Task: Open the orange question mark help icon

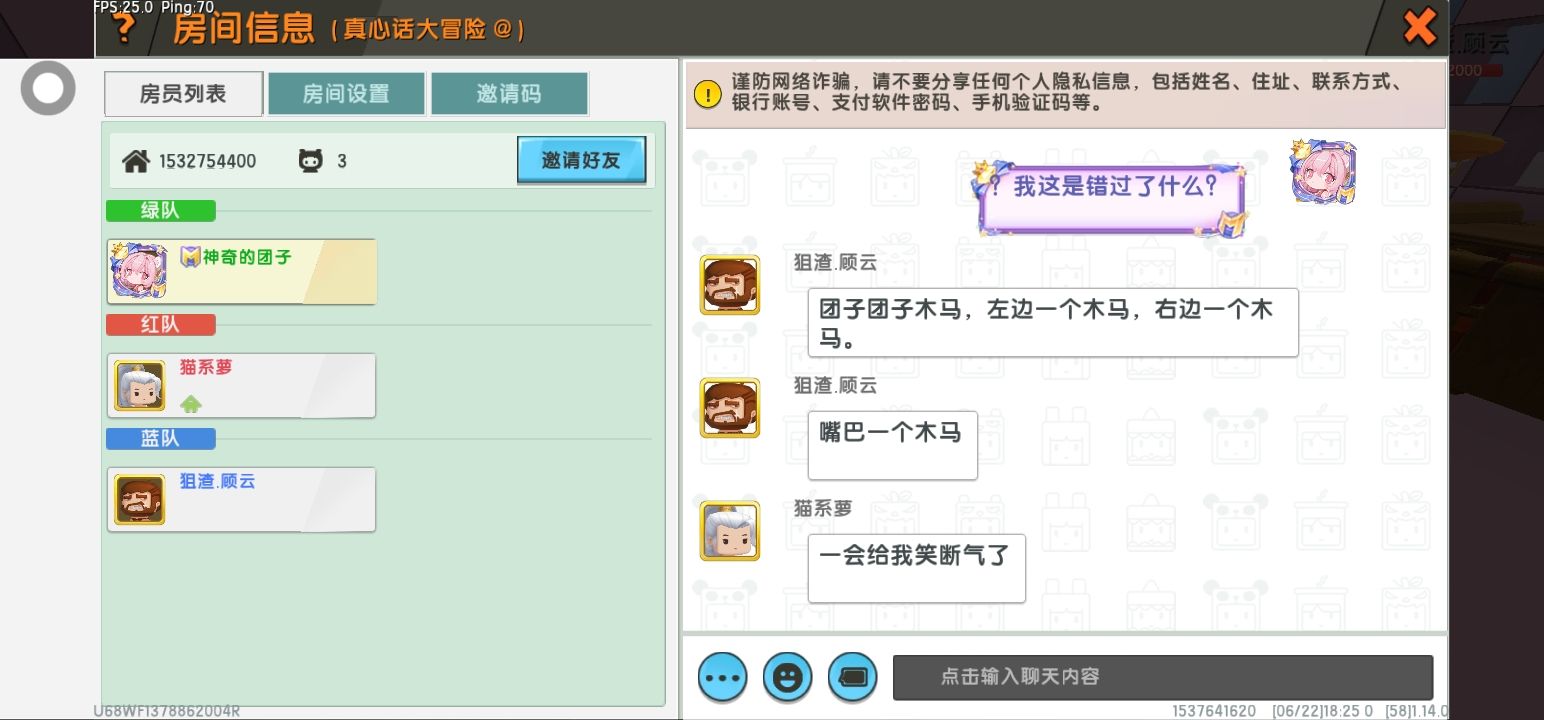Action: pyautogui.click(x=124, y=28)
